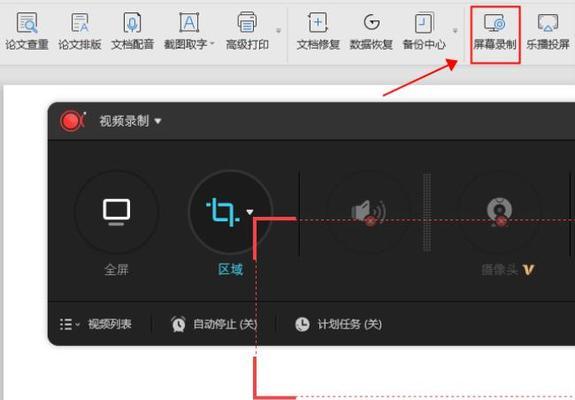Choose 全屏 full screen recording
575x400 pixels.
pyautogui.click(x=117, y=212)
